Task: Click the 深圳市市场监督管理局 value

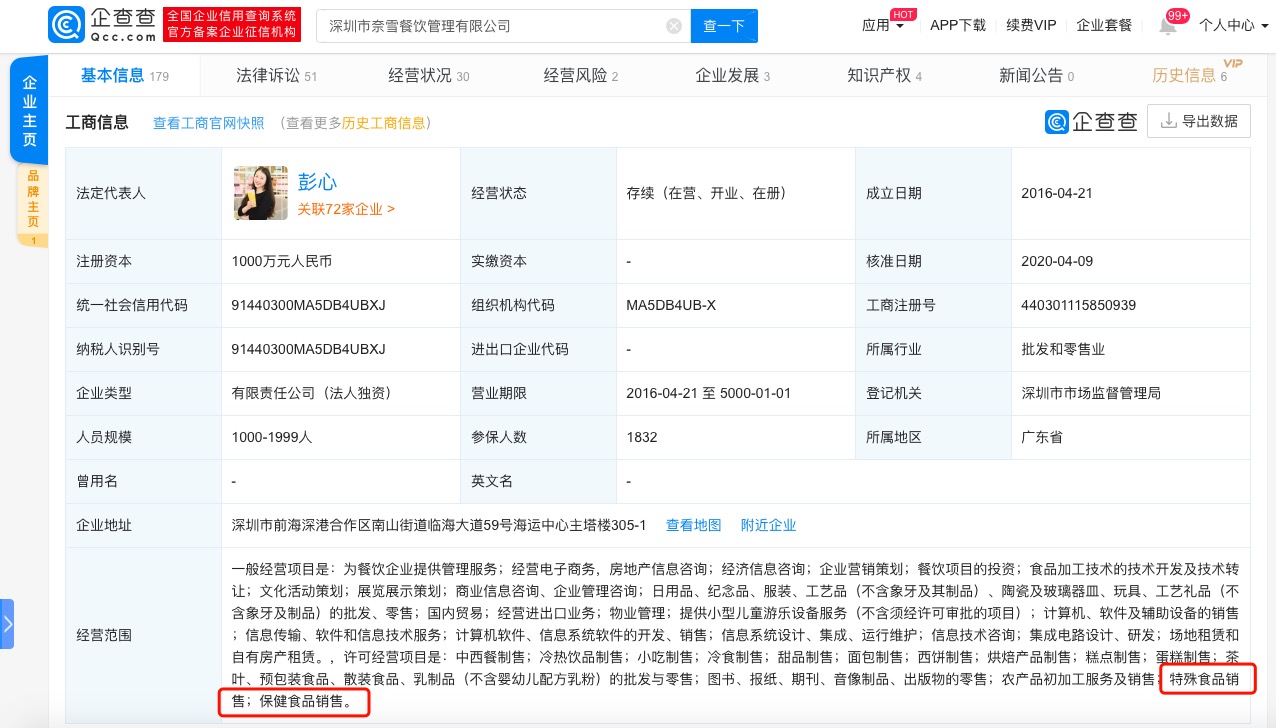Action: click(x=1091, y=393)
